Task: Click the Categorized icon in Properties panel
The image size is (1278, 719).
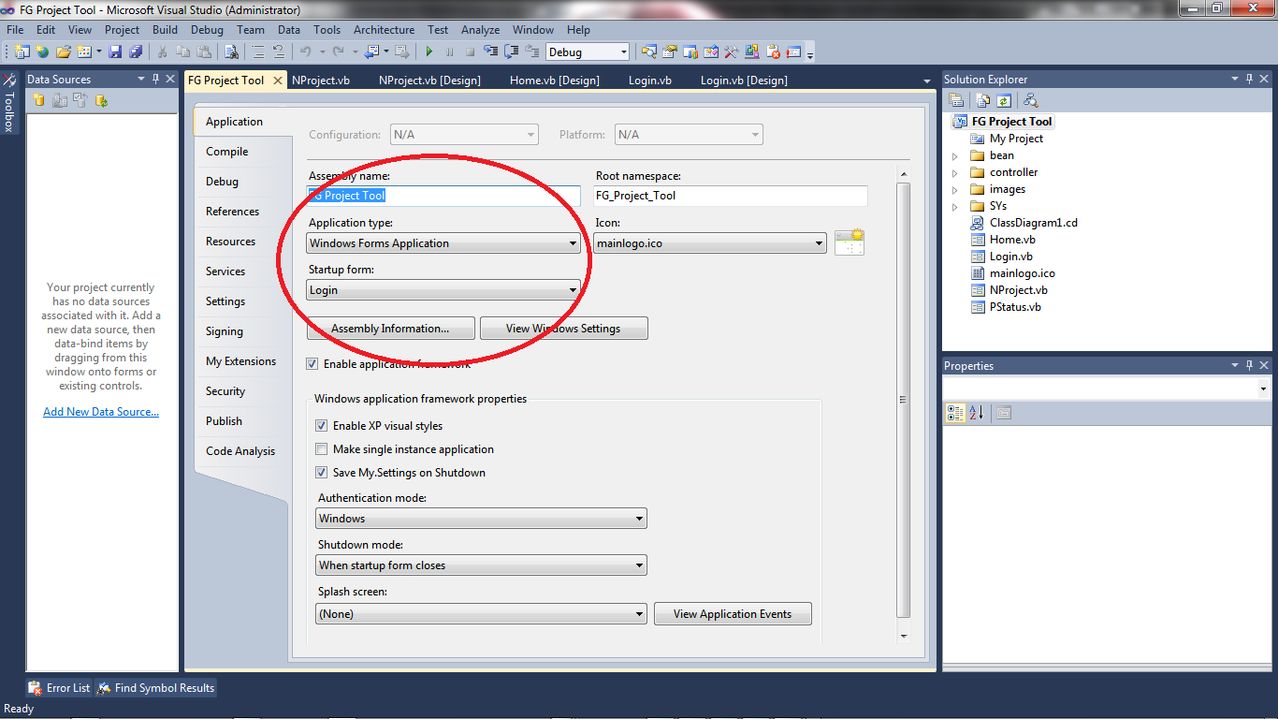Action: [x=955, y=413]
